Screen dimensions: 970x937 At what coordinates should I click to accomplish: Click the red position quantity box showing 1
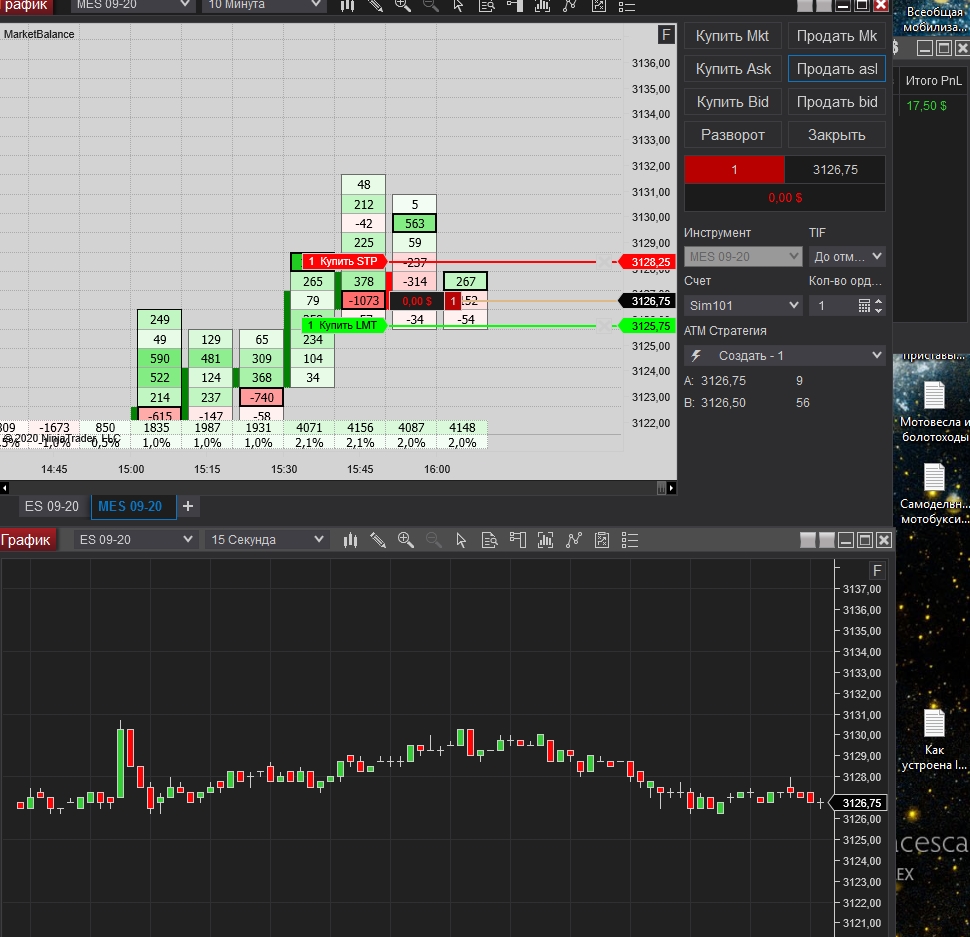pos(734,169)
